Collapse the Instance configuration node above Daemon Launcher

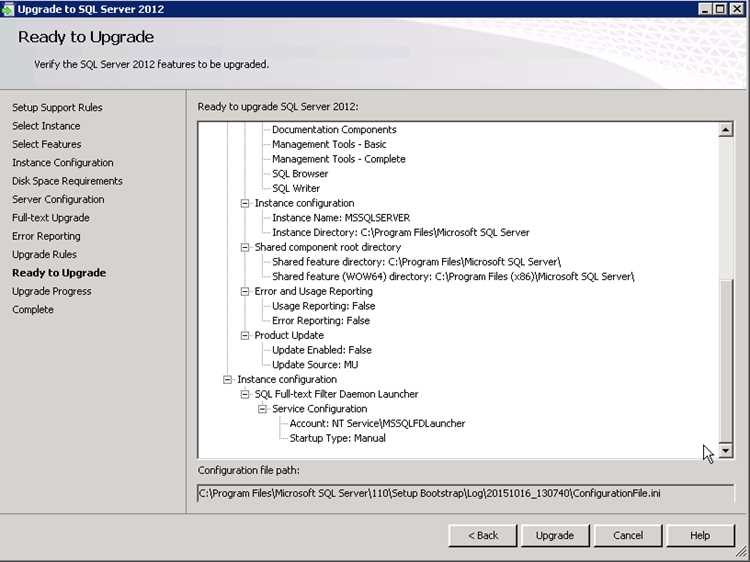tap(228, 380)
